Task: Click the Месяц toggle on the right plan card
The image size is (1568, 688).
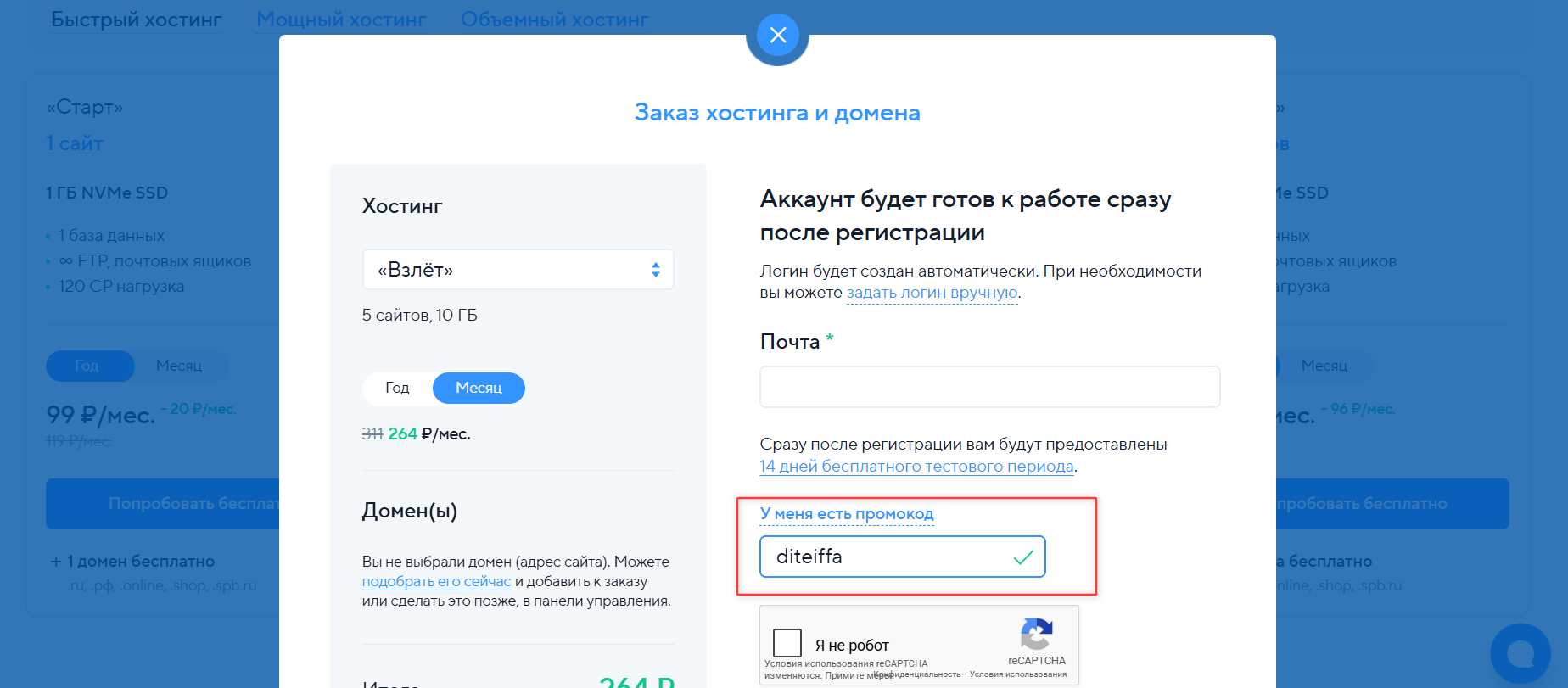Action: (x=1324, y=366)
